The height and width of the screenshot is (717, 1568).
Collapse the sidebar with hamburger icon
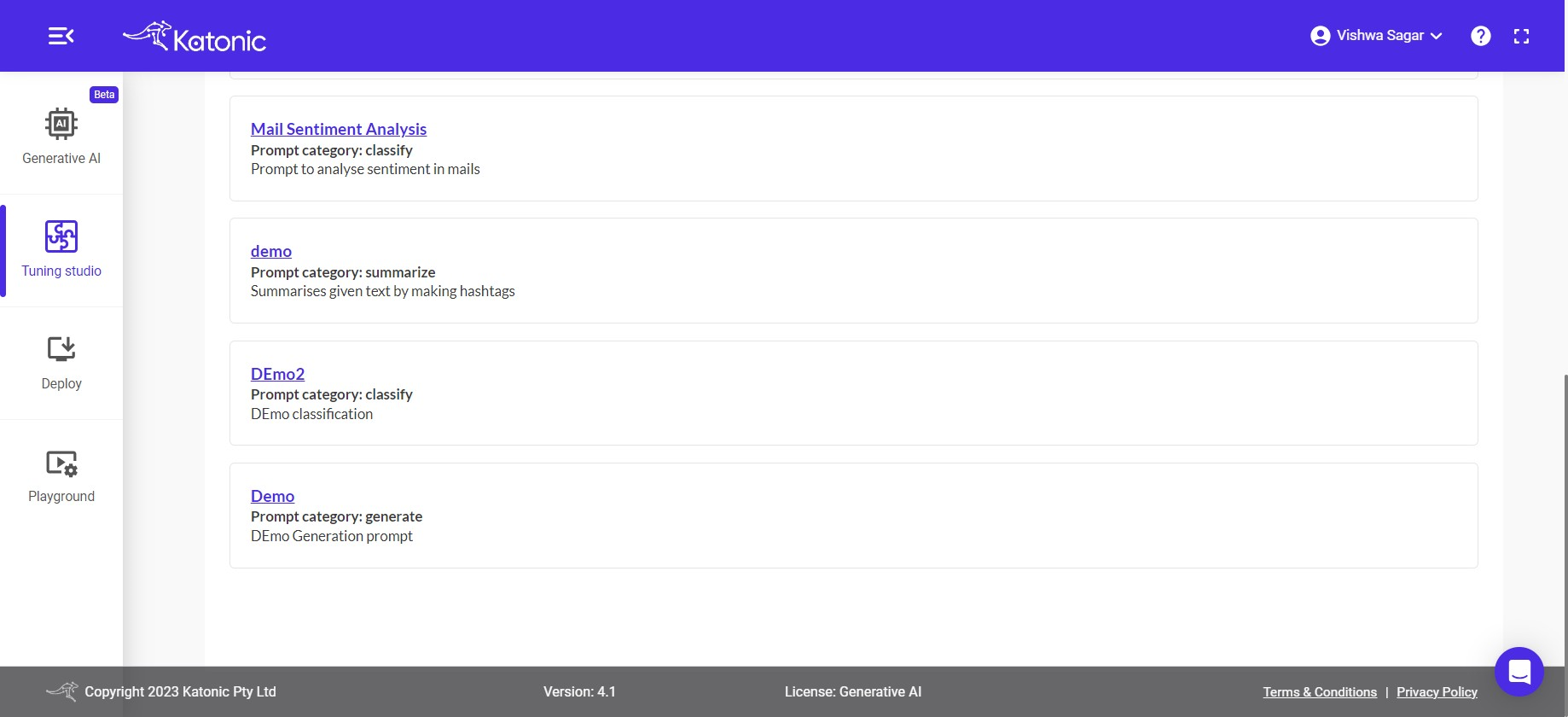[61, 36]
